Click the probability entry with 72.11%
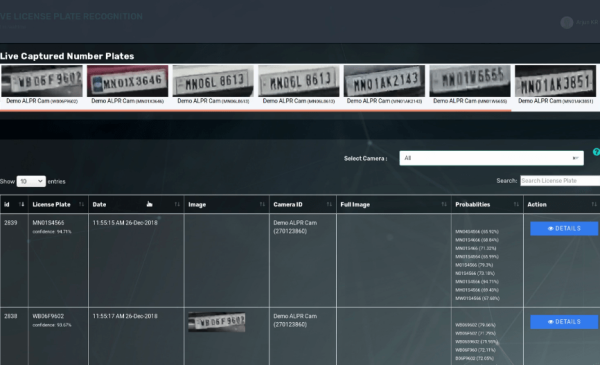The width and height of the screenshot is (600, 365). [x=475, y=350]
